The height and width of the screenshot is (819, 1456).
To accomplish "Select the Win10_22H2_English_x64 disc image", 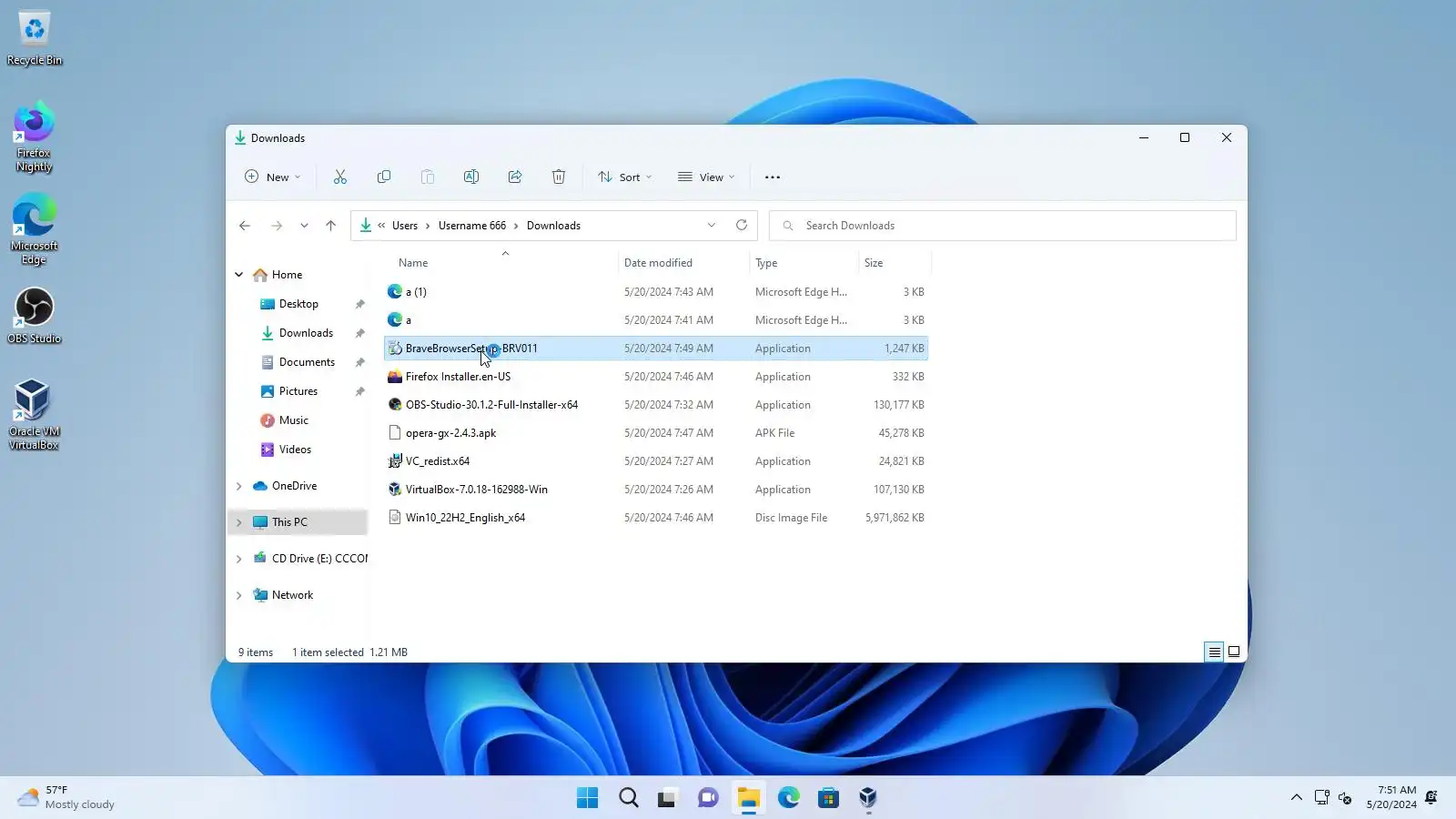I will click(656, 518).
